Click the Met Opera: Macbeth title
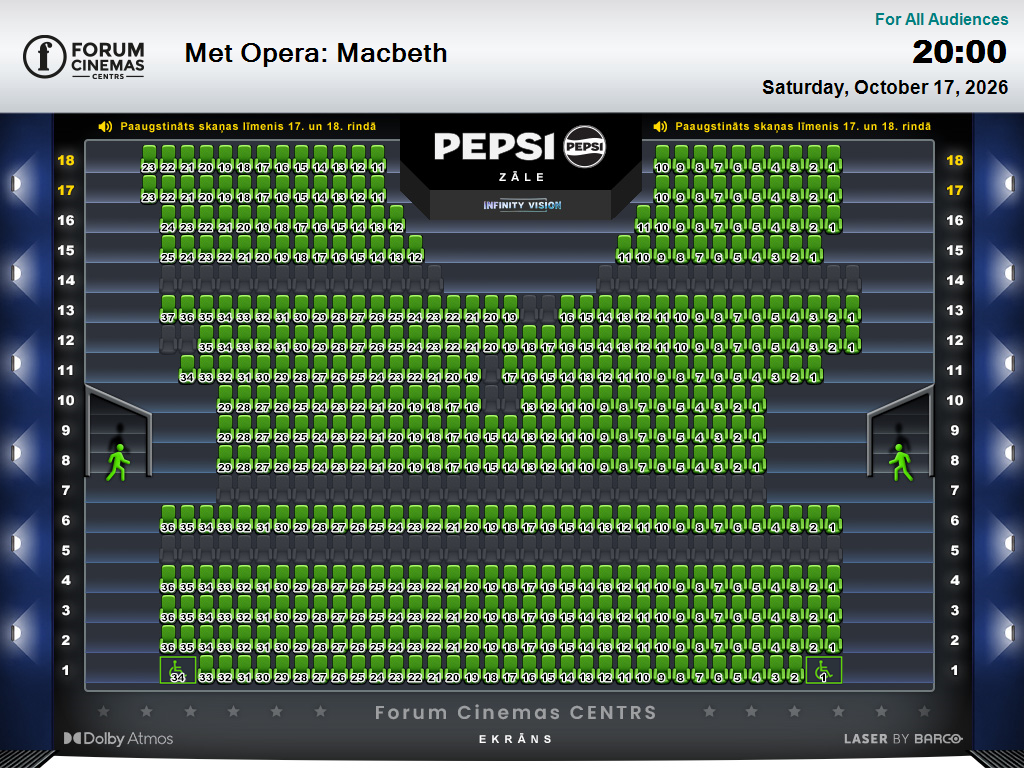Image resolution: width=1024 pixels, height=768 pixels. (x=316, y=53)
